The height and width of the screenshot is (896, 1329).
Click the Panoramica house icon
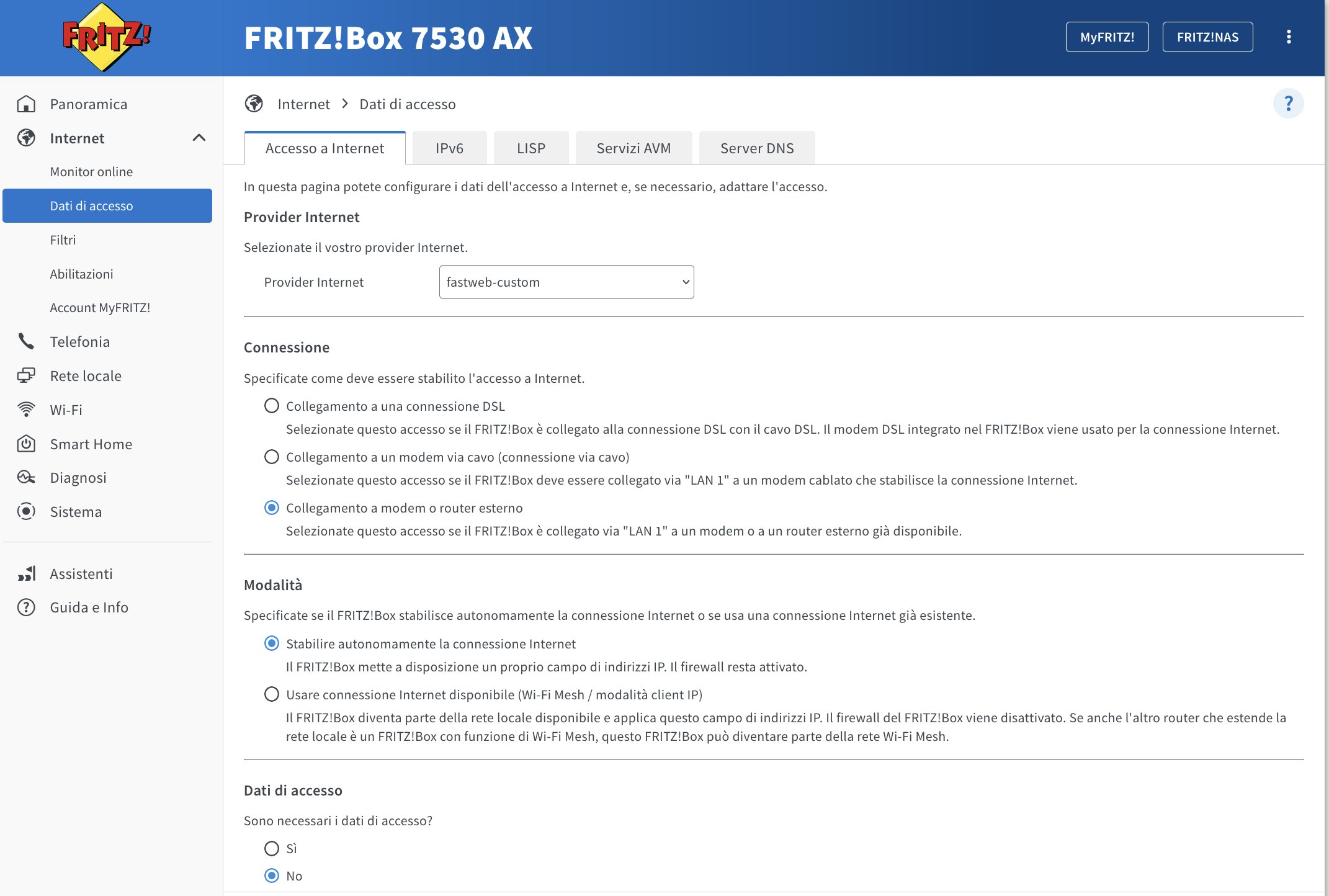click(x=26, y=104)
